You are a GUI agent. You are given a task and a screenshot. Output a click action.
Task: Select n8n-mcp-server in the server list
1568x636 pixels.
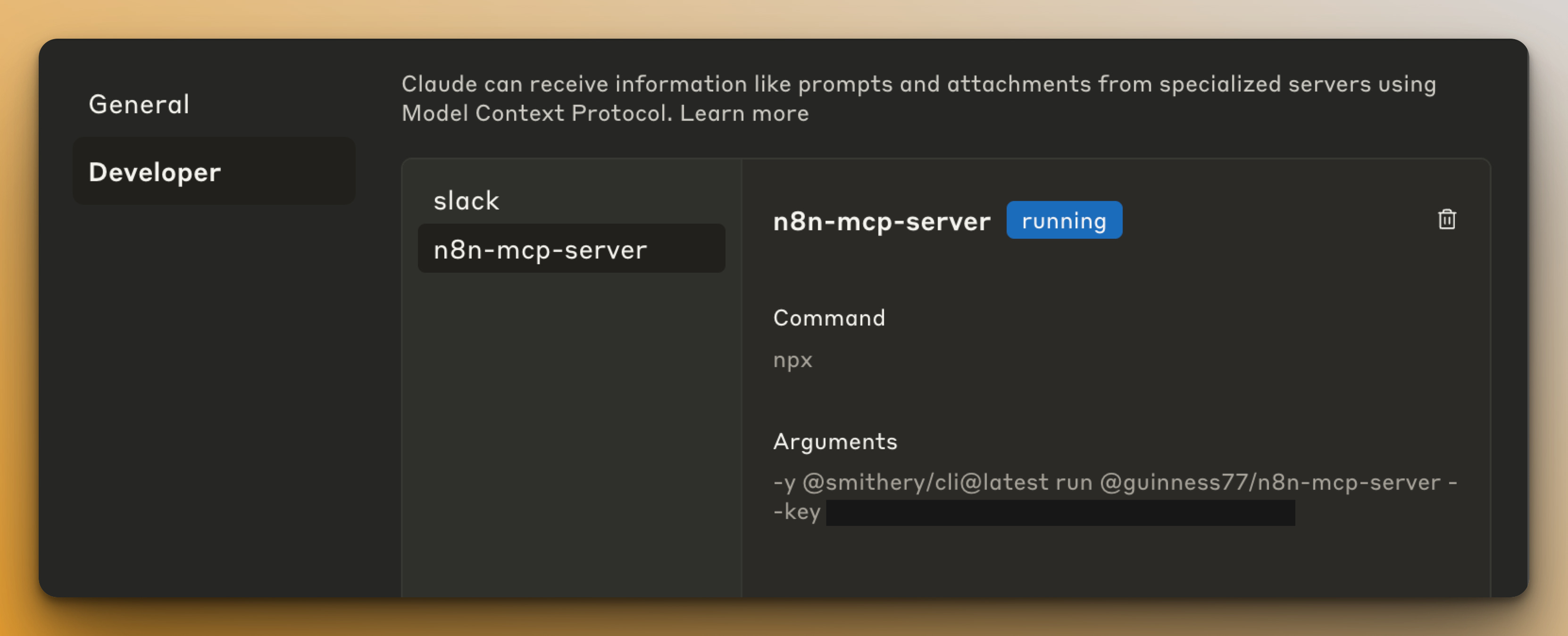point(540,250)
